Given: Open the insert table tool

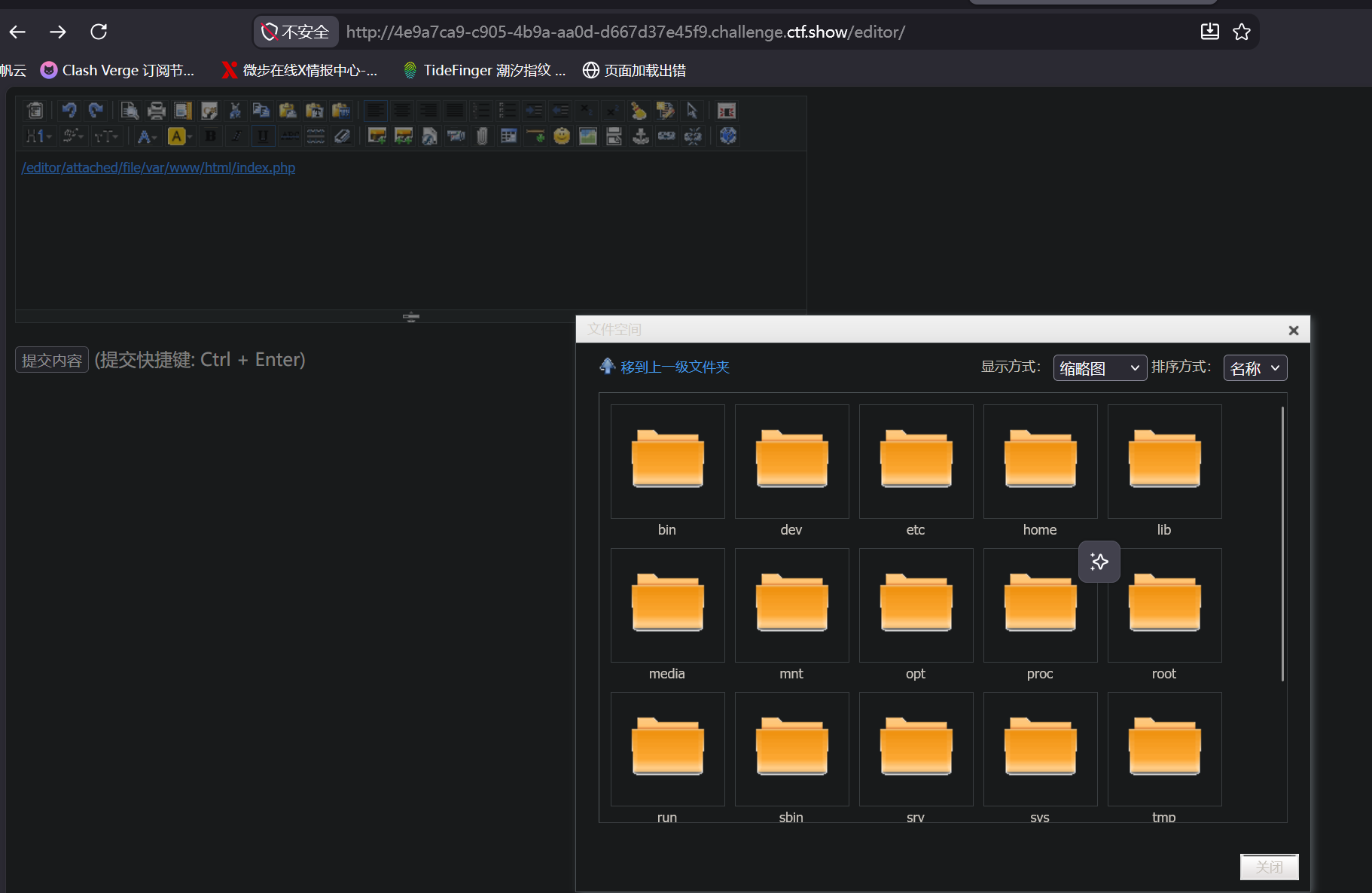Looking at the screenshot, I should tap(509, 136).
